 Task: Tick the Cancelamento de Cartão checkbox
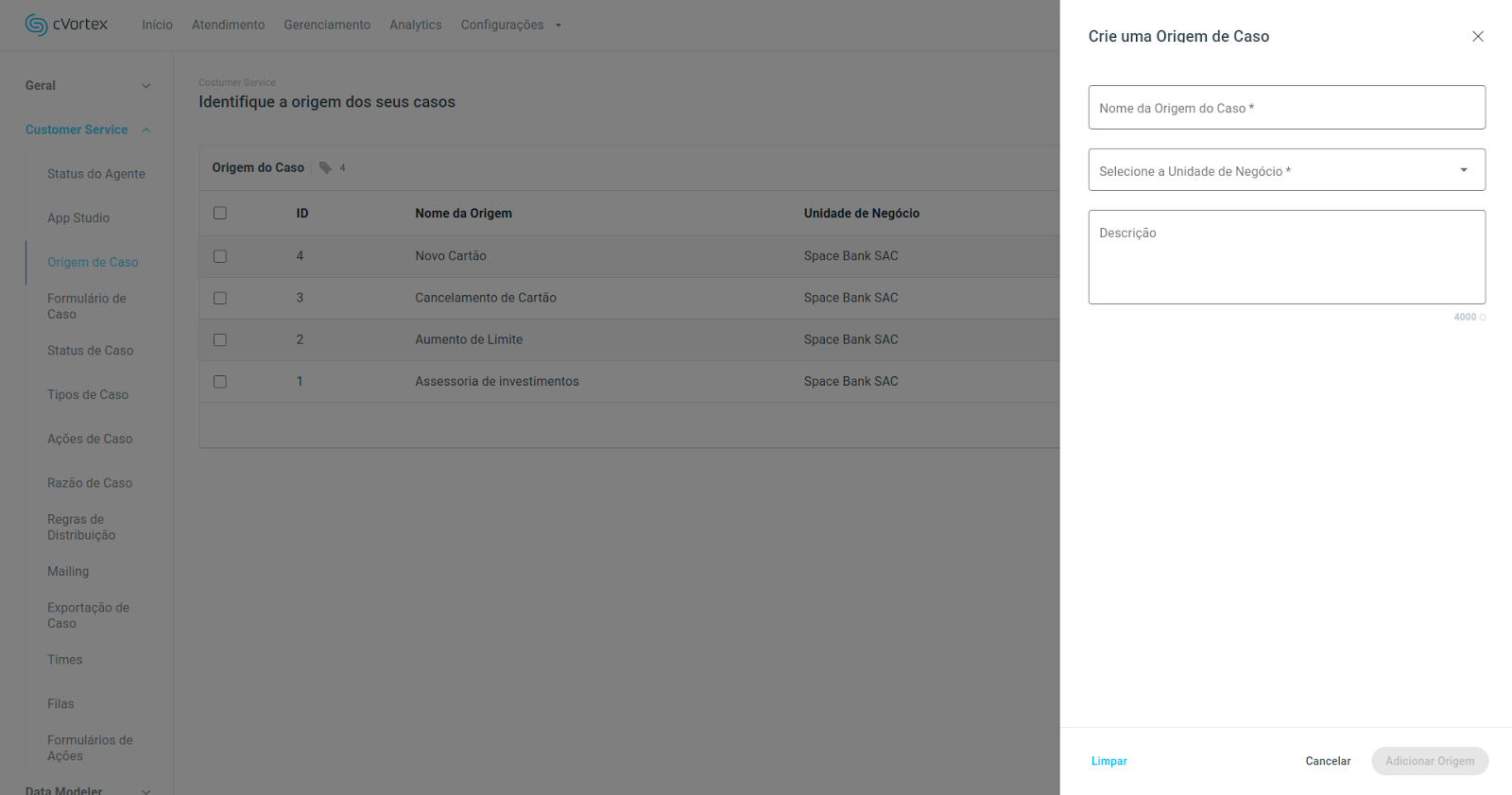[220, 298]
